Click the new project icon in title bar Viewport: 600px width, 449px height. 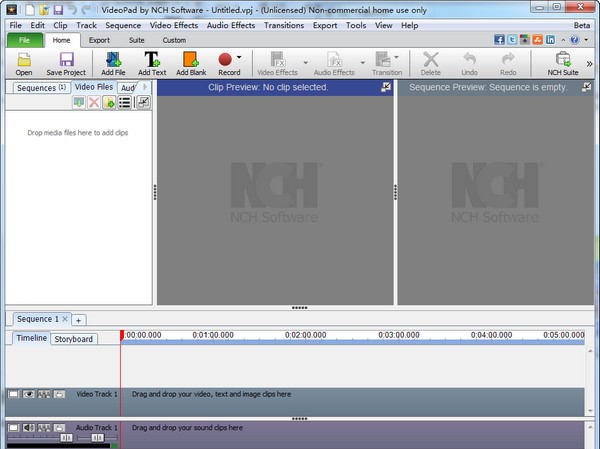[30, 10]
